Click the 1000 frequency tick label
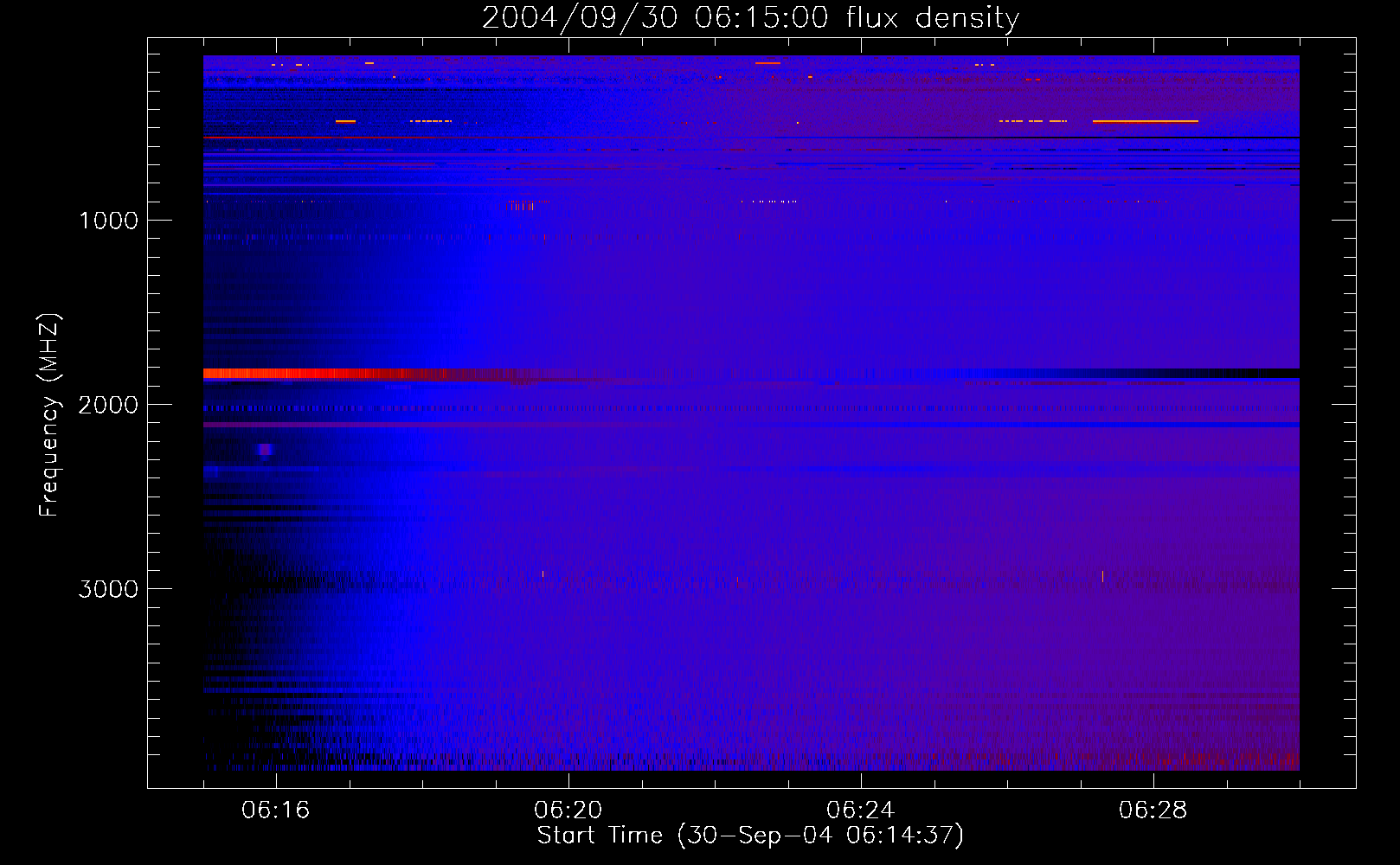1400x865 pixels. pyautogui.click(x=108, y=221)
